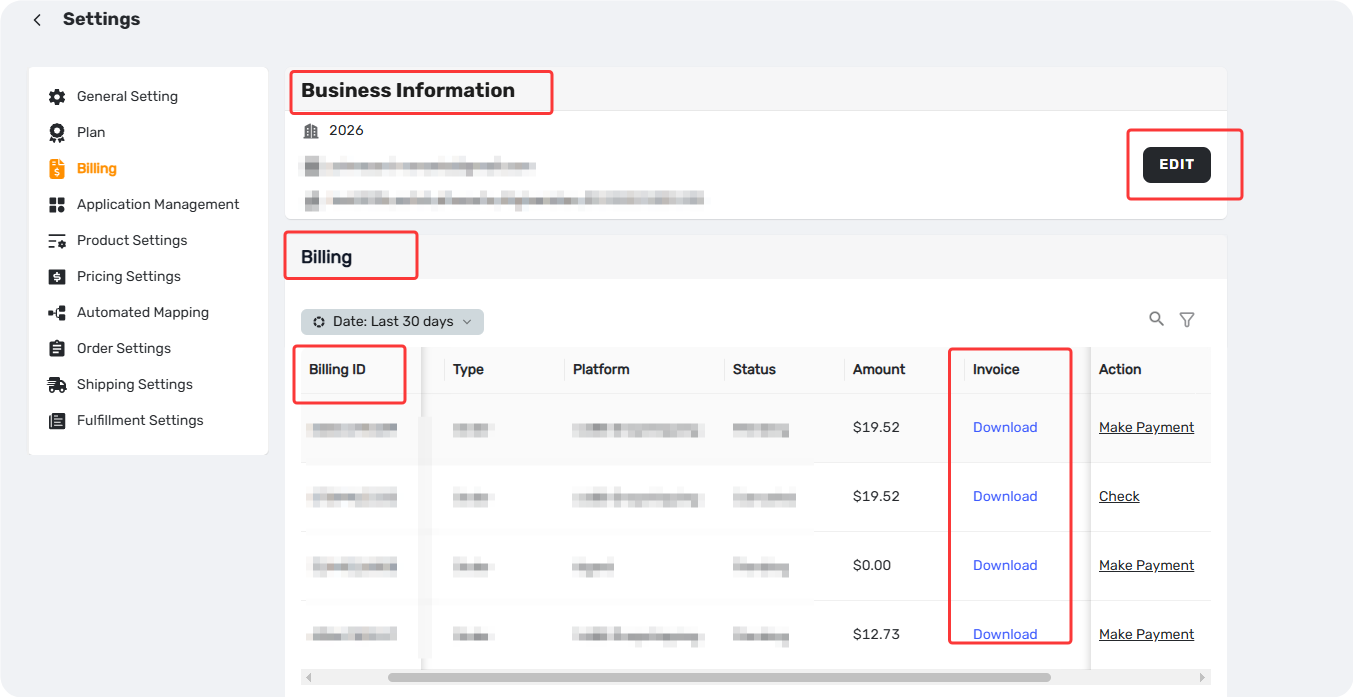Open Application Management section
Viewport: 1353px width, 697px height.
click(158, 205)
